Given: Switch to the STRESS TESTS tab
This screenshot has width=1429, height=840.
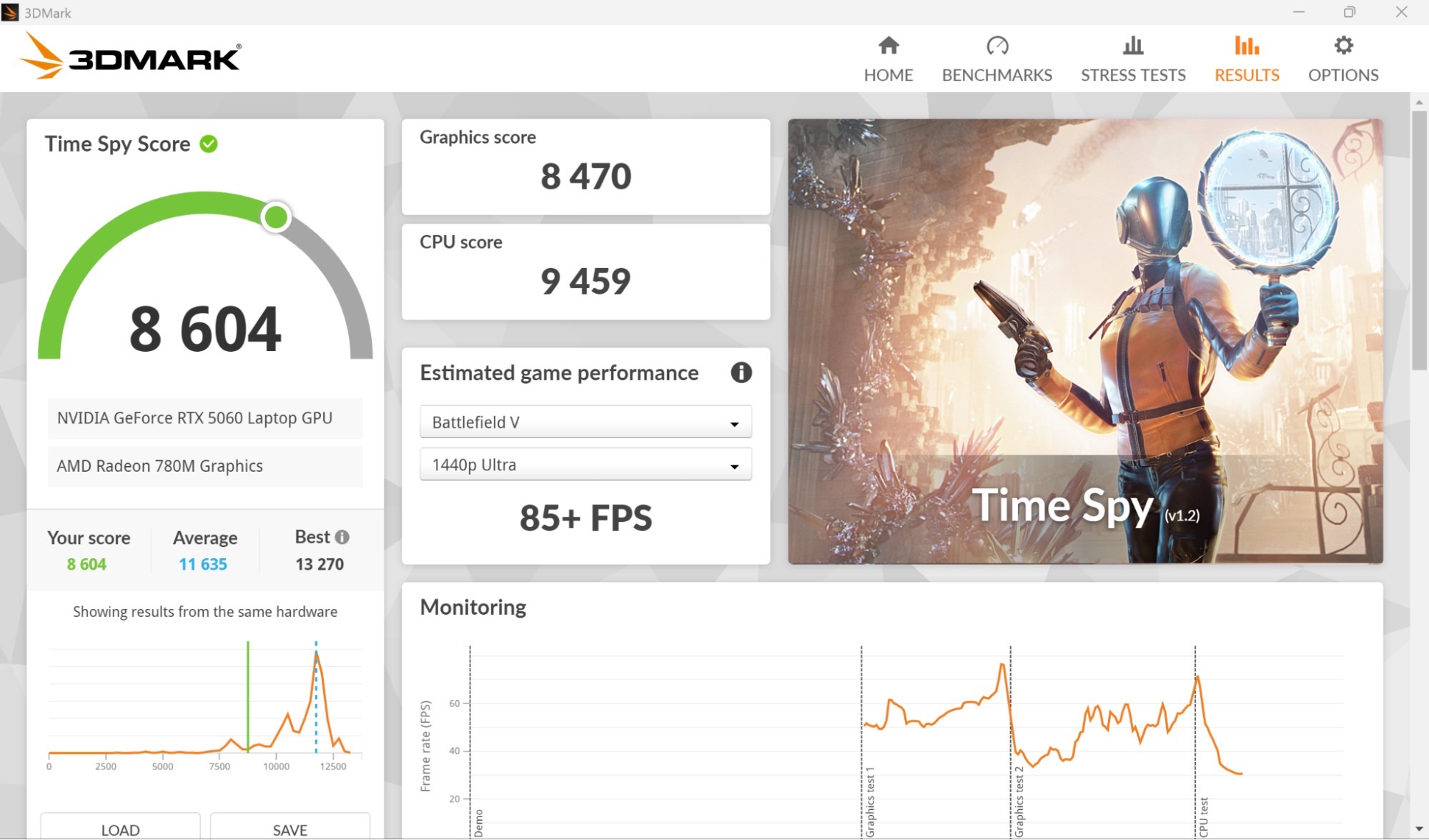Looking at the screenshot, I should (x=1132, y=74).
